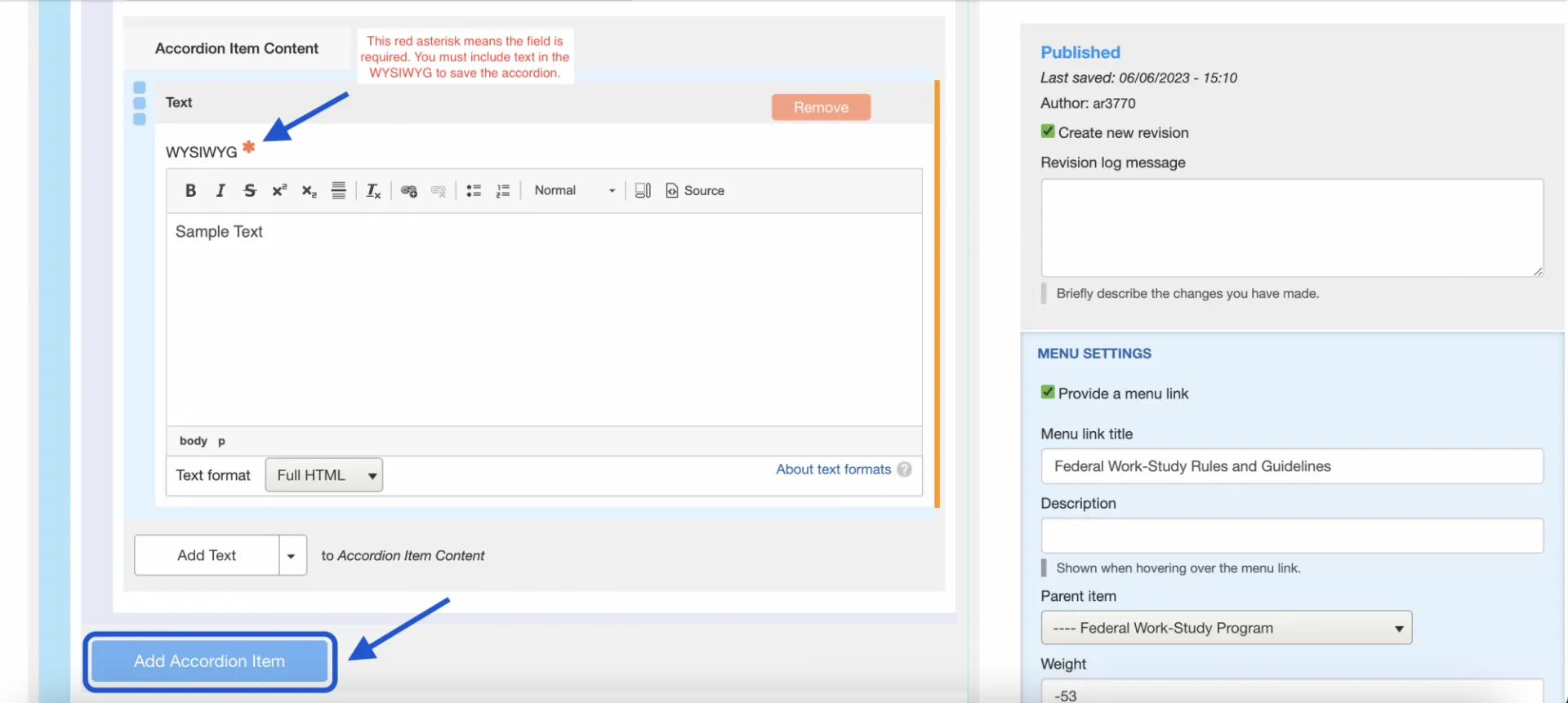Toggle bold formatting in the WYSIWYG toolbar
Screen dimensions: 1568x703
190,190
